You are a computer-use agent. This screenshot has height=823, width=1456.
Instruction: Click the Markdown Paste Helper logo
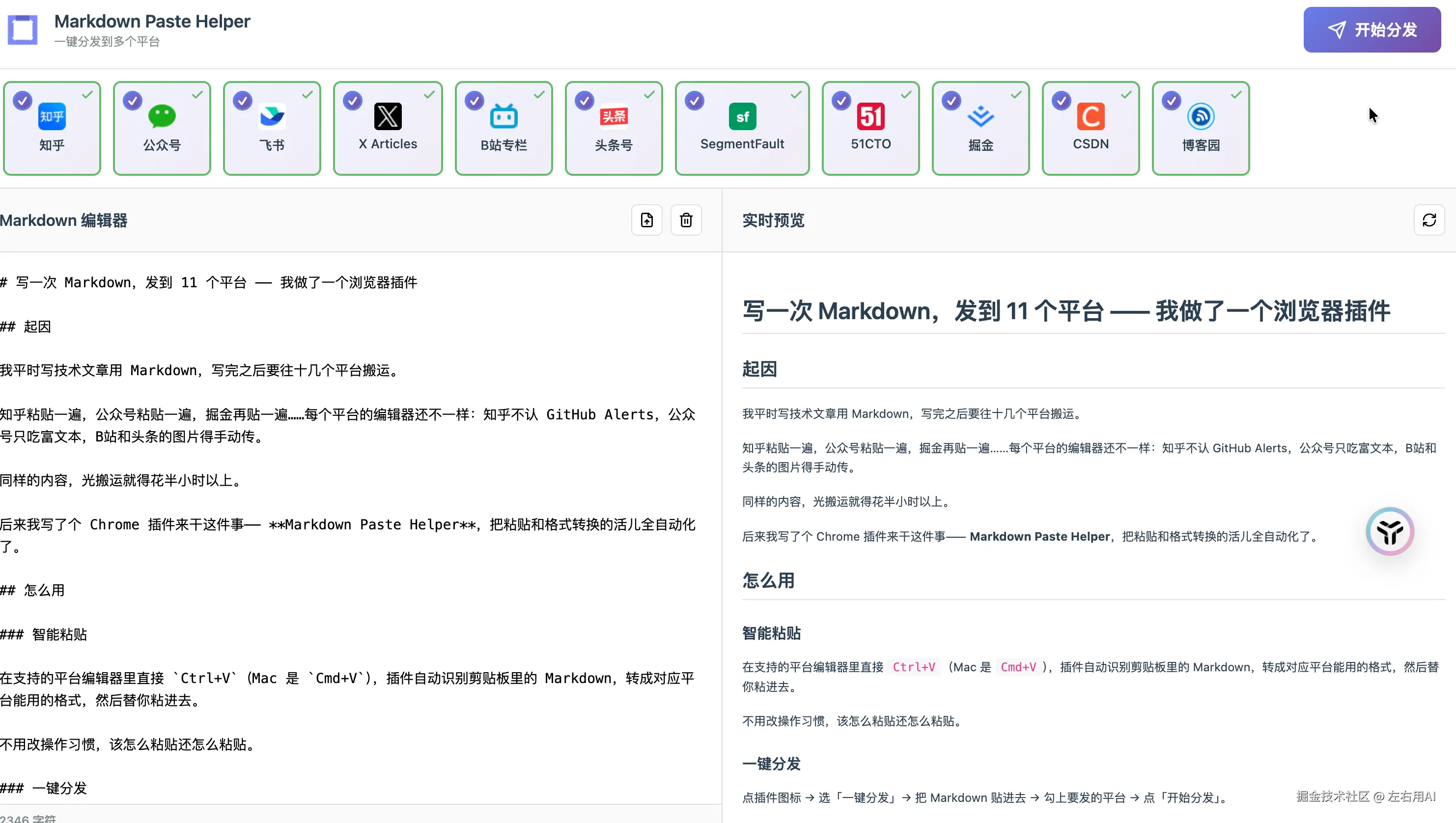[x=23, y=29]
